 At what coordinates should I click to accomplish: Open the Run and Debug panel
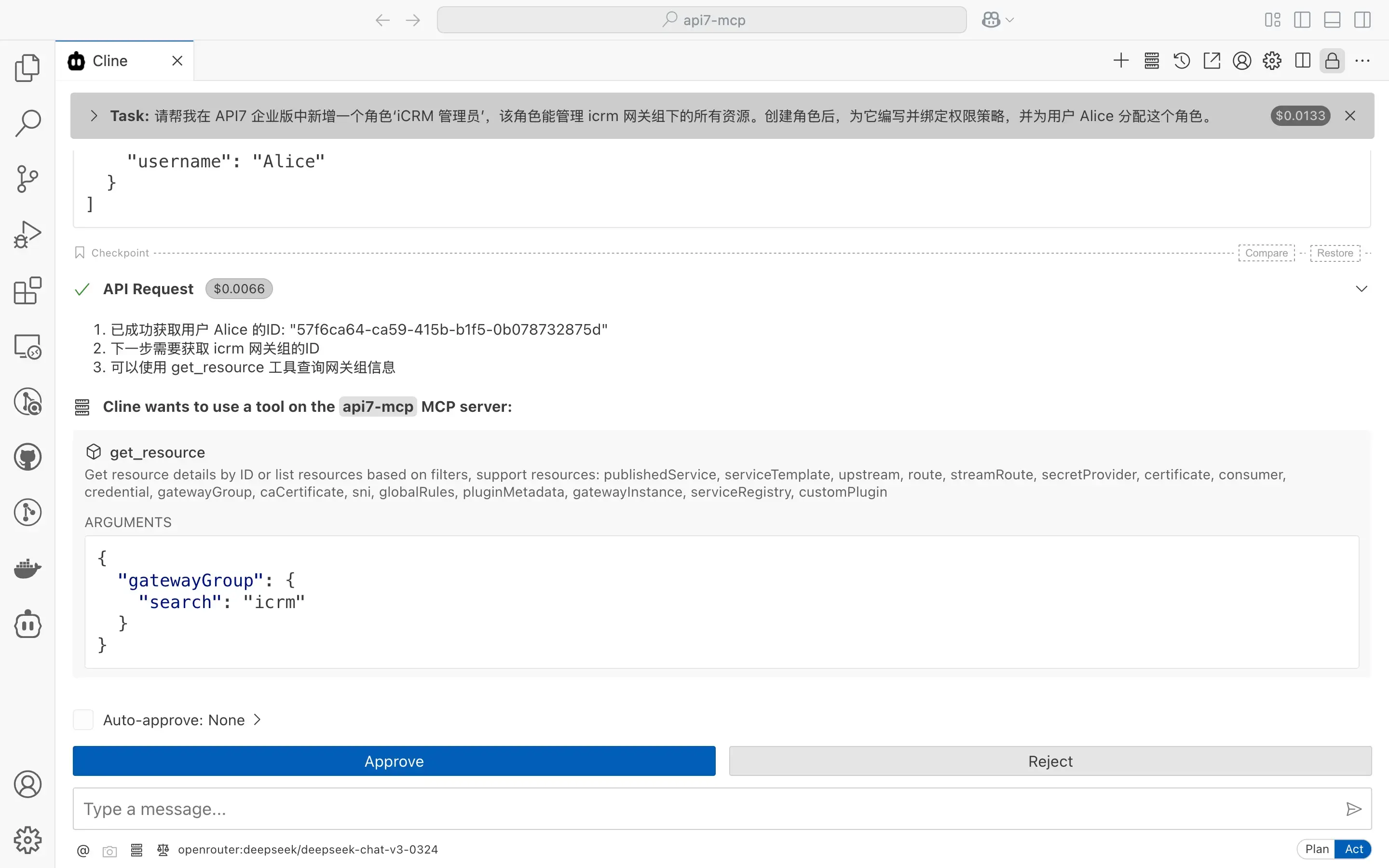pos(27,234)
